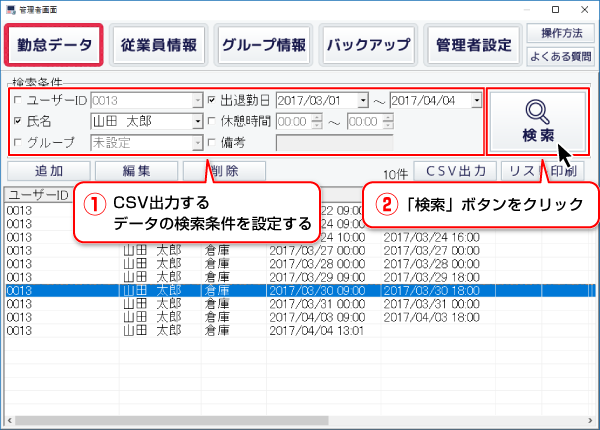Expand the end date picker 2017/04/04
Image resolution: width=600 pixels, height=430 pixels.
[476, 100]
